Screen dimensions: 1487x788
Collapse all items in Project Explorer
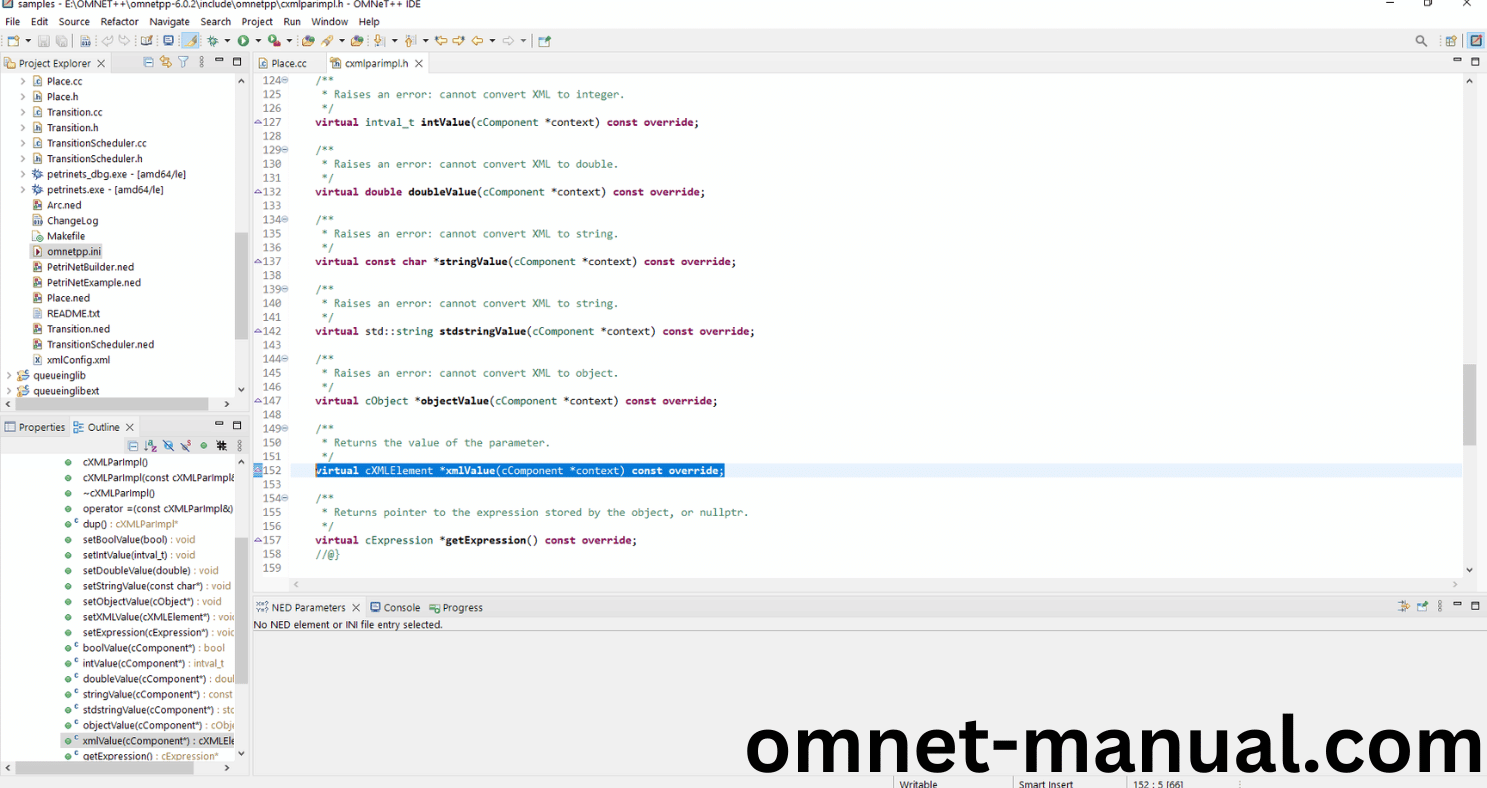click(149, 62)
